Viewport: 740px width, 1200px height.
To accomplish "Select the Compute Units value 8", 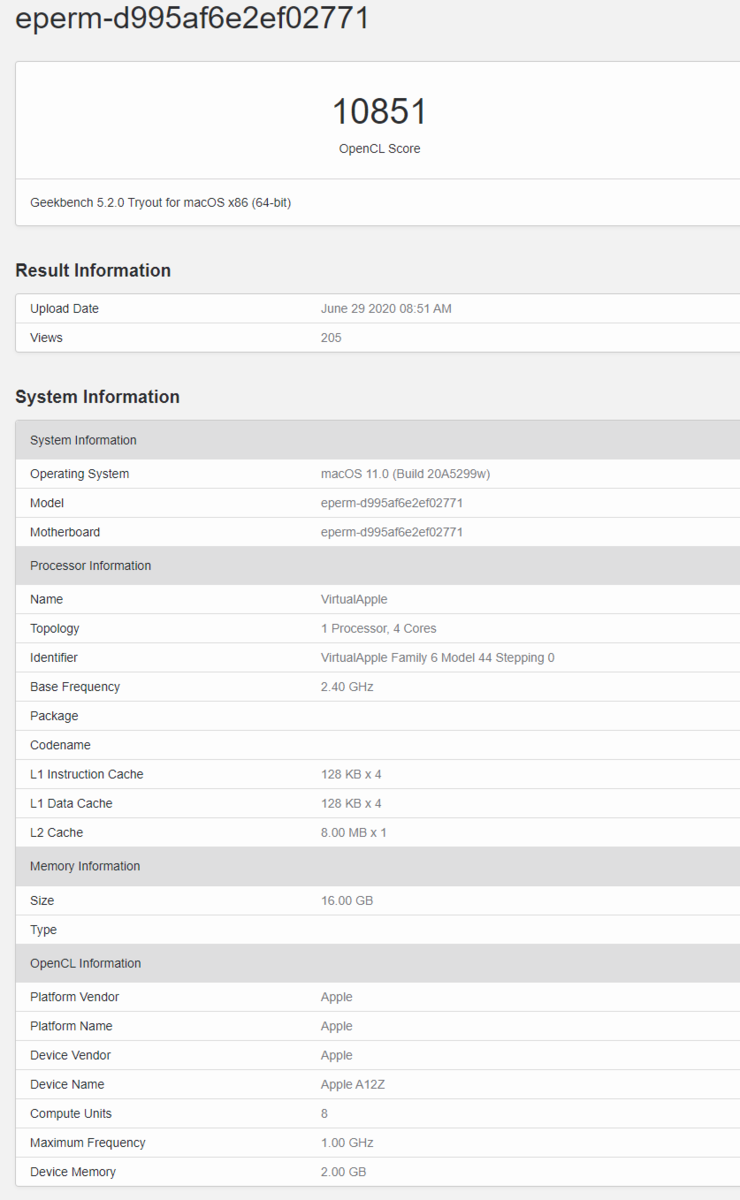I will pyautogui.click(x=325, y=1114).
